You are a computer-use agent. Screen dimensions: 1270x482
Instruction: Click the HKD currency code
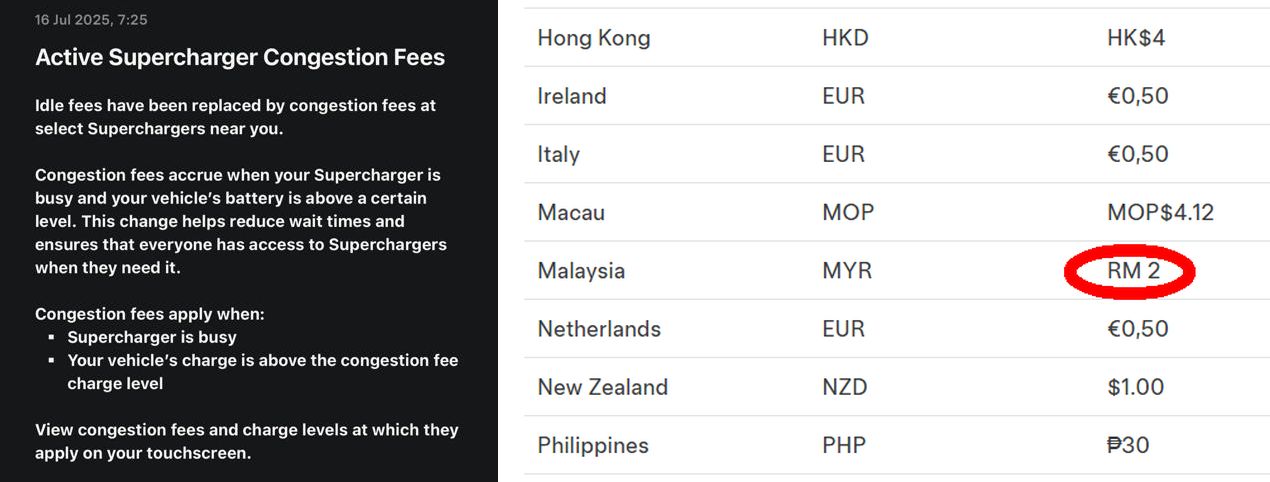coord(845,38)
